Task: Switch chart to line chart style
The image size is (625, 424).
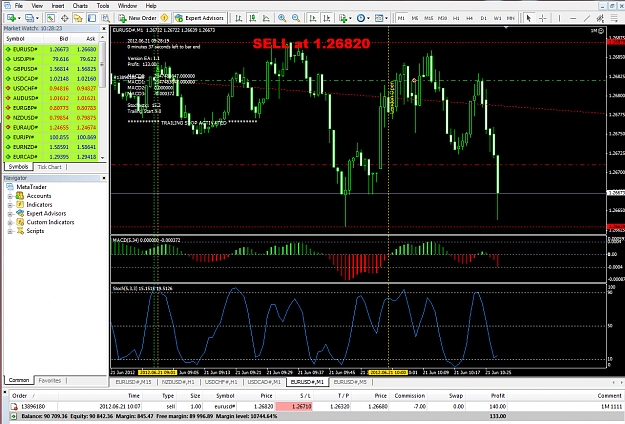Action: click(266, 18)
